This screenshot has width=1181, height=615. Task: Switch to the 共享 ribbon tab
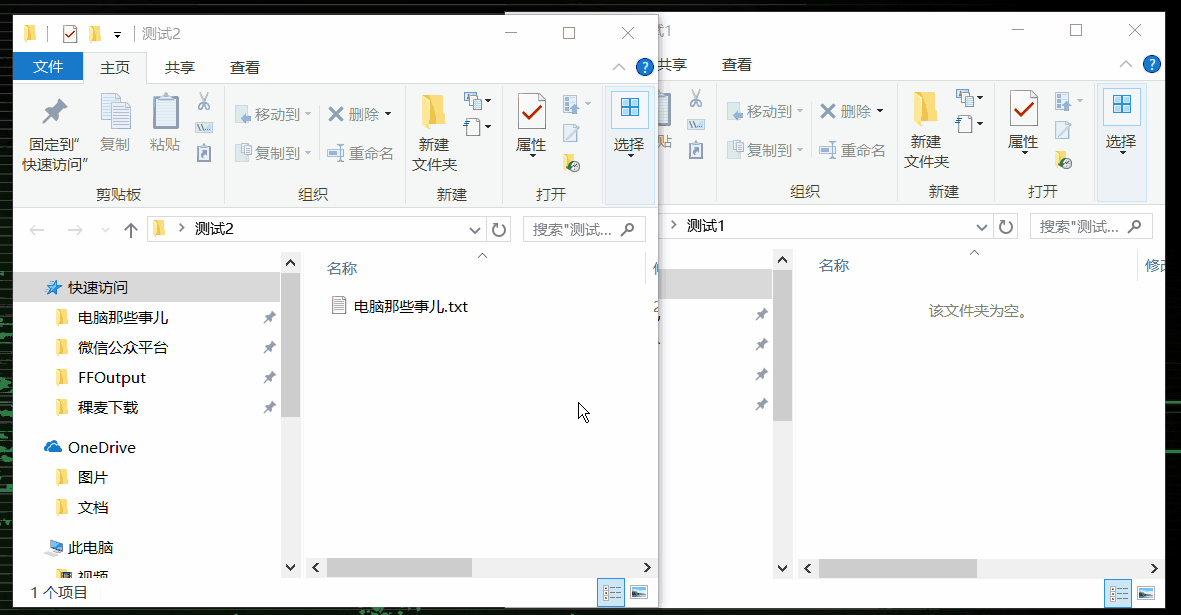(177, 66)
